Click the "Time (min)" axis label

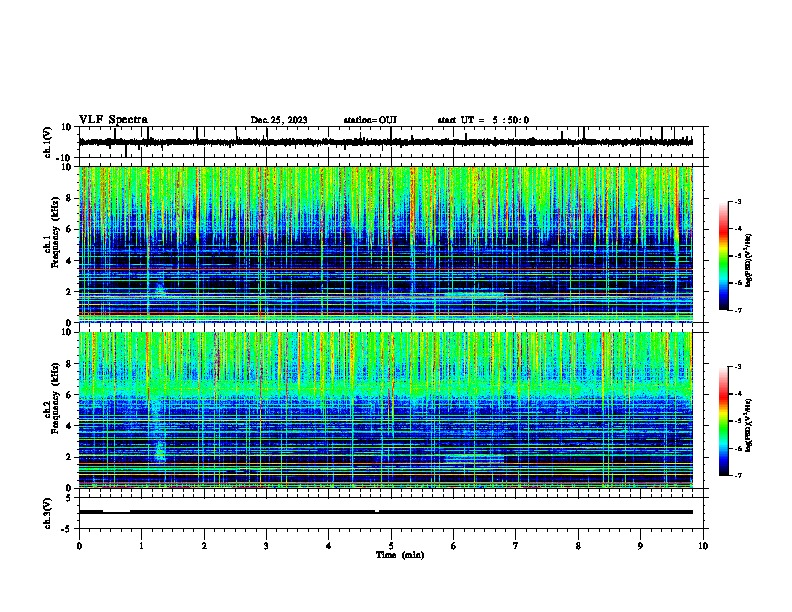(x=400, y=555)
